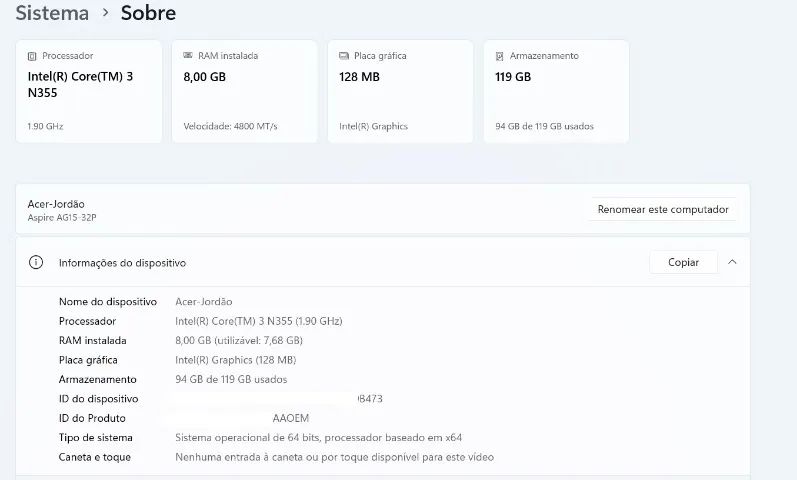Viewport: 797px width, 480px height.
Task: Select the Intel(R) Core(TM) 3 N355 card title
Action: click(80, 84)
